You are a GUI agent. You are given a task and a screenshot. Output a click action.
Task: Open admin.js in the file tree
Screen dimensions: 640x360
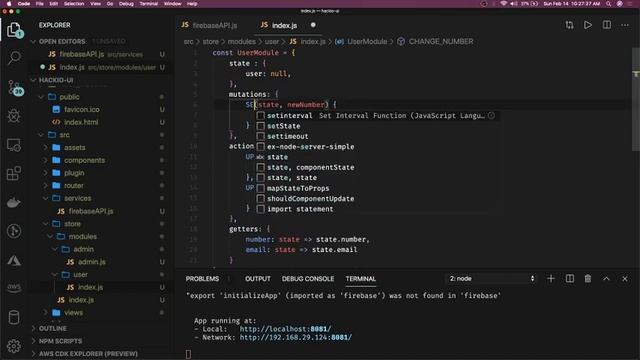(x=92, y=262)
